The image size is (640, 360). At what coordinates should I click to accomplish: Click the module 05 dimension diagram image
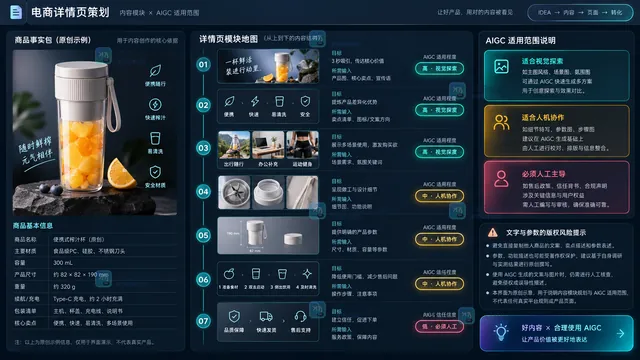[x=268, y=236]
